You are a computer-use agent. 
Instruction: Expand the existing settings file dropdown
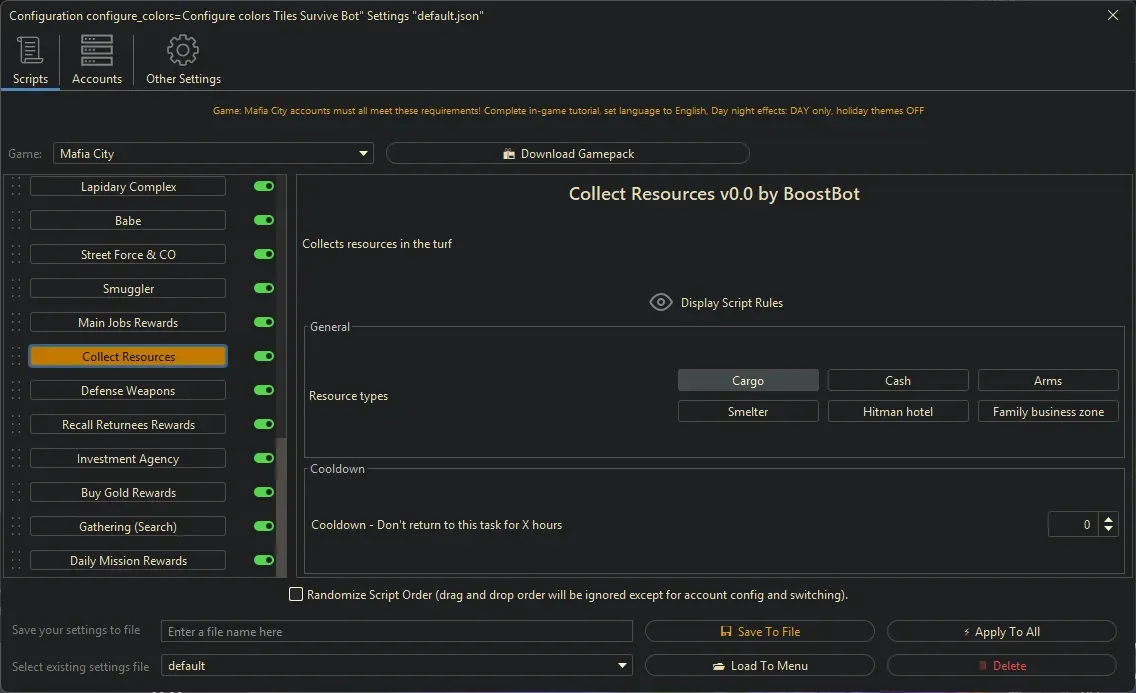click(621, 665)
